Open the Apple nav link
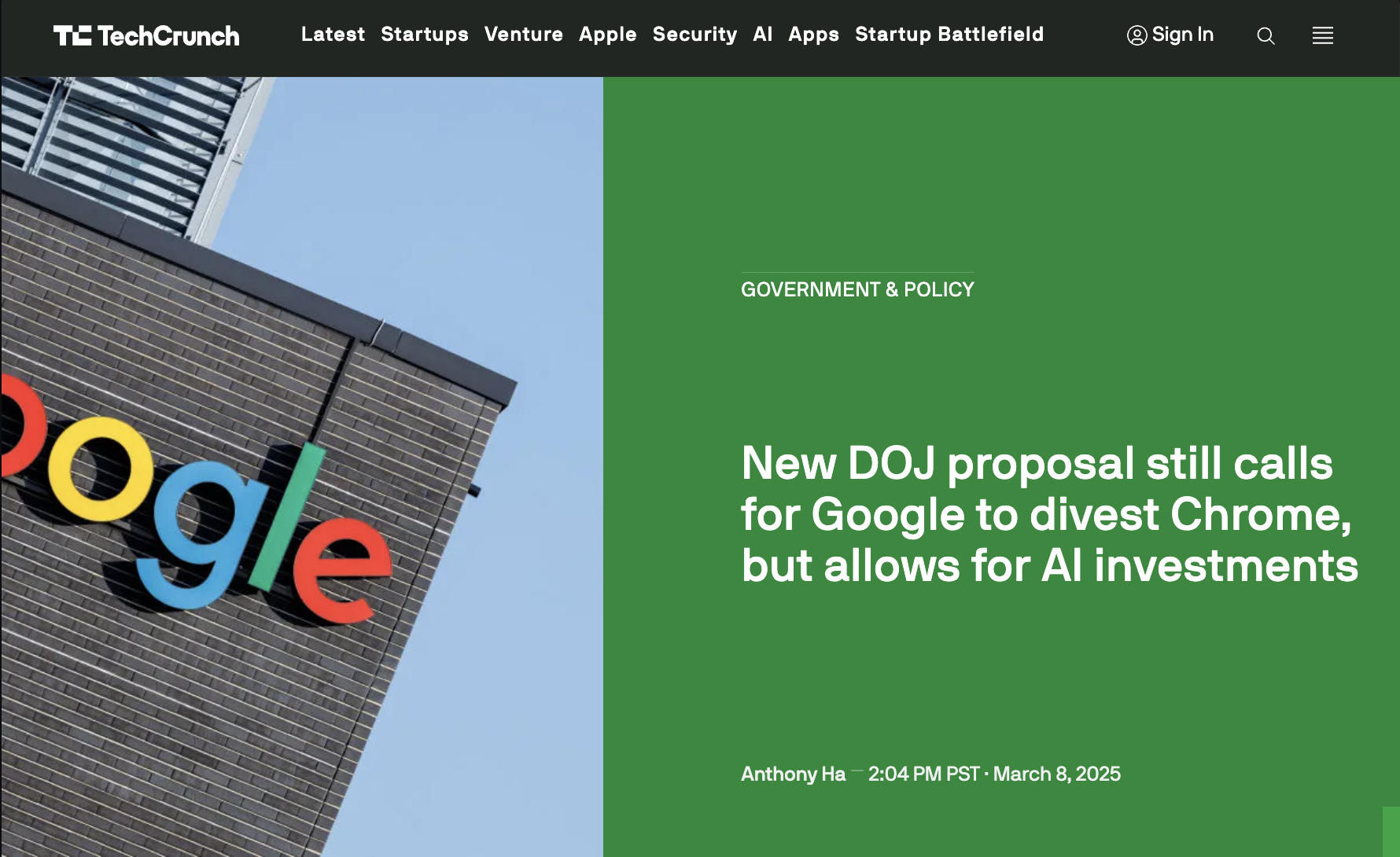This screenshot has width=1400, height=857. tap(608, 35)
